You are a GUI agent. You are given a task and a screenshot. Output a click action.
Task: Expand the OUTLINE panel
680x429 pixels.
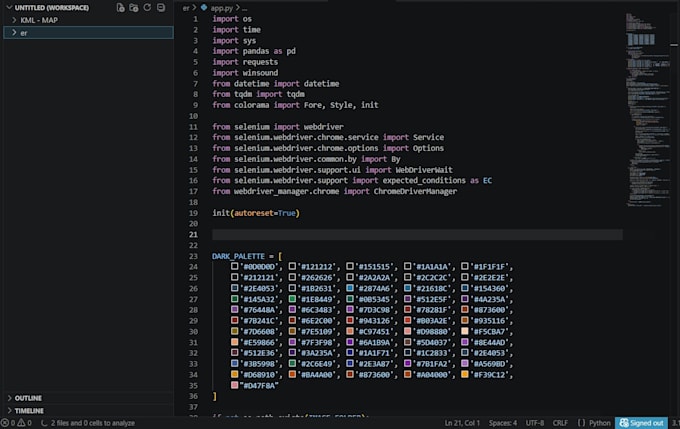coord(10,398)
